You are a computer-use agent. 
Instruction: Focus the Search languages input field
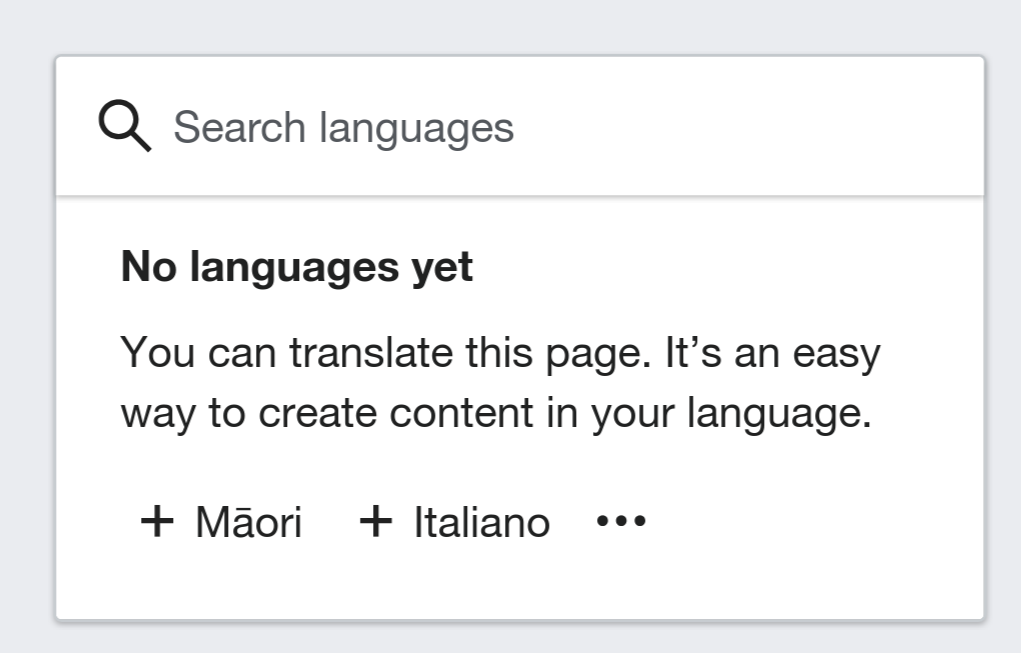click(x=520, y=126)
